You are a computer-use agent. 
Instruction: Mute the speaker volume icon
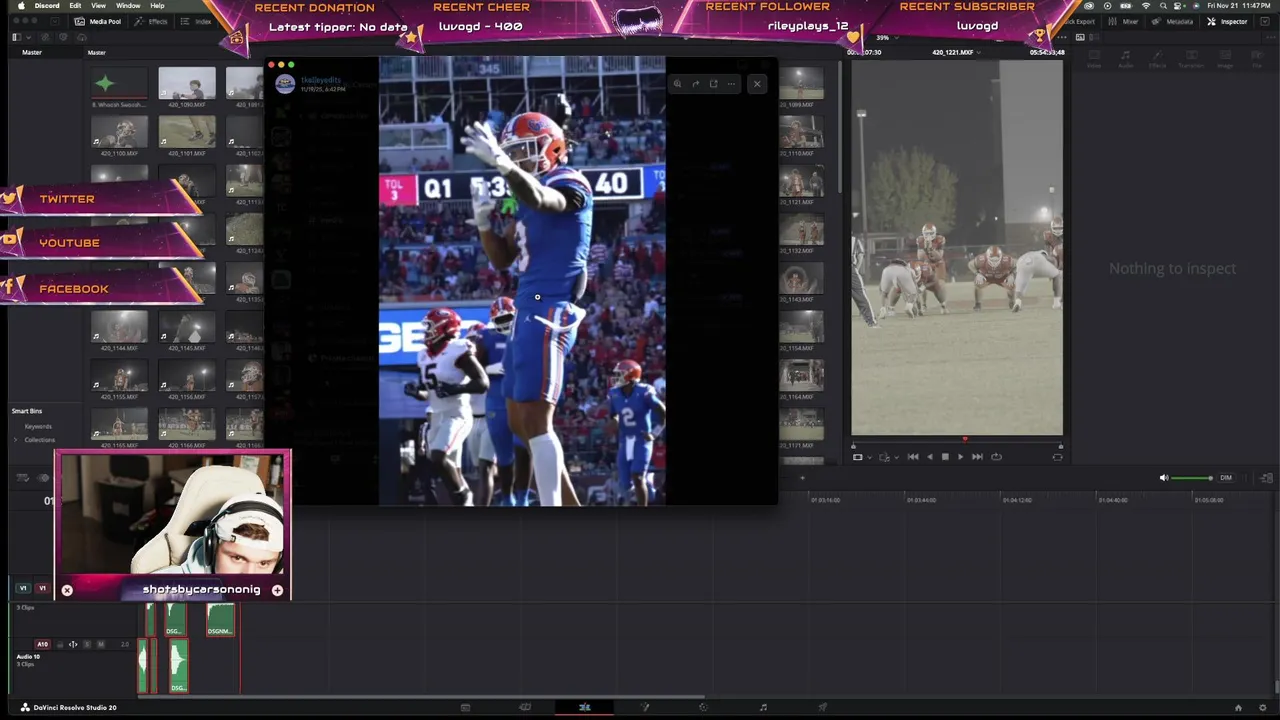coord(1163,478)
